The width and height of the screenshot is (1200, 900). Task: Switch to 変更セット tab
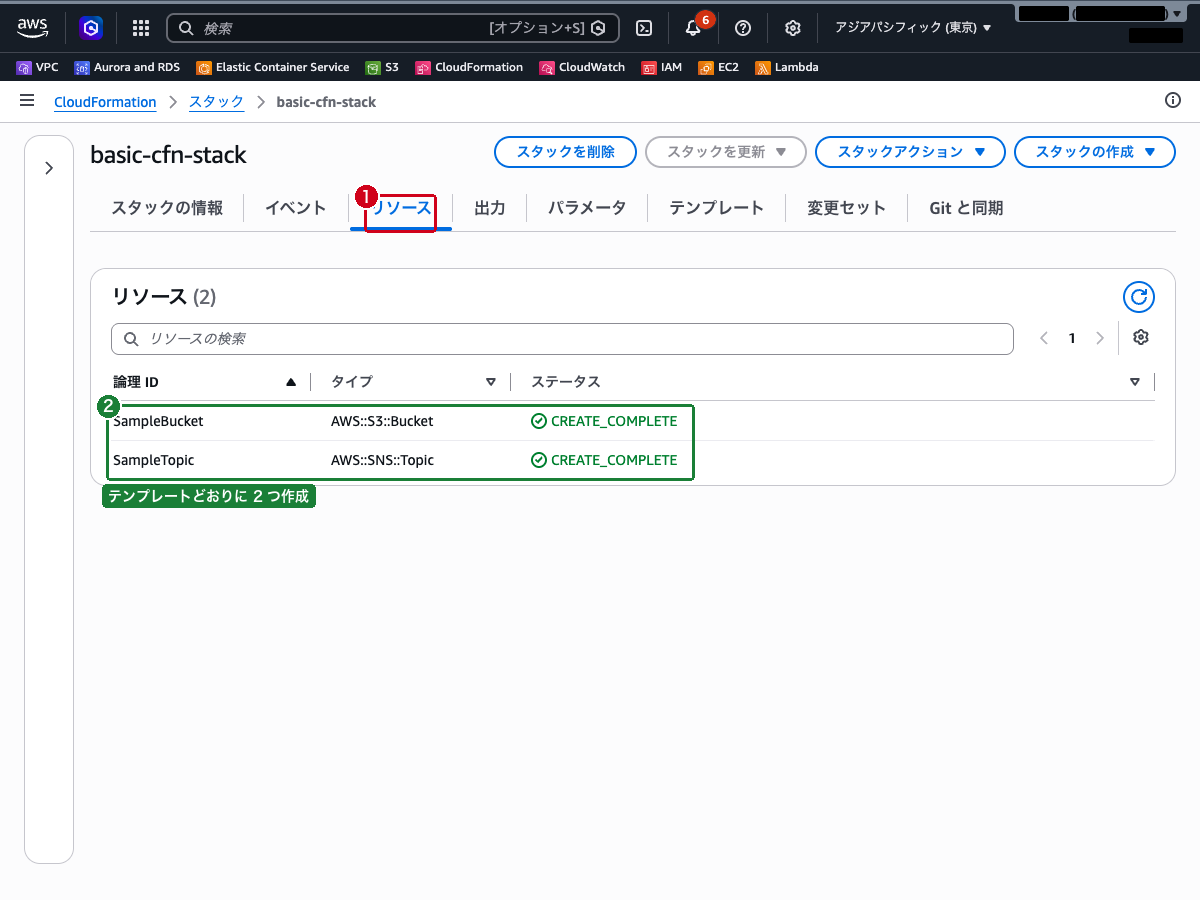847,208
